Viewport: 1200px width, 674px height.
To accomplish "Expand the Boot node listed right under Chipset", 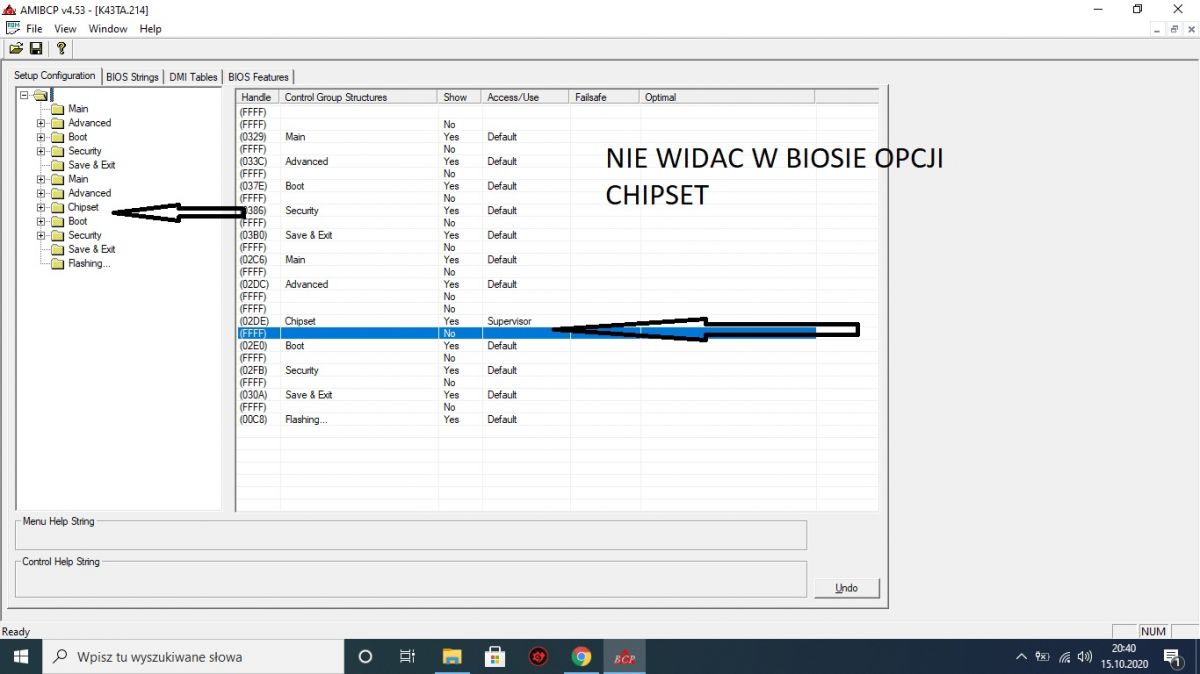I will (41, 221).
